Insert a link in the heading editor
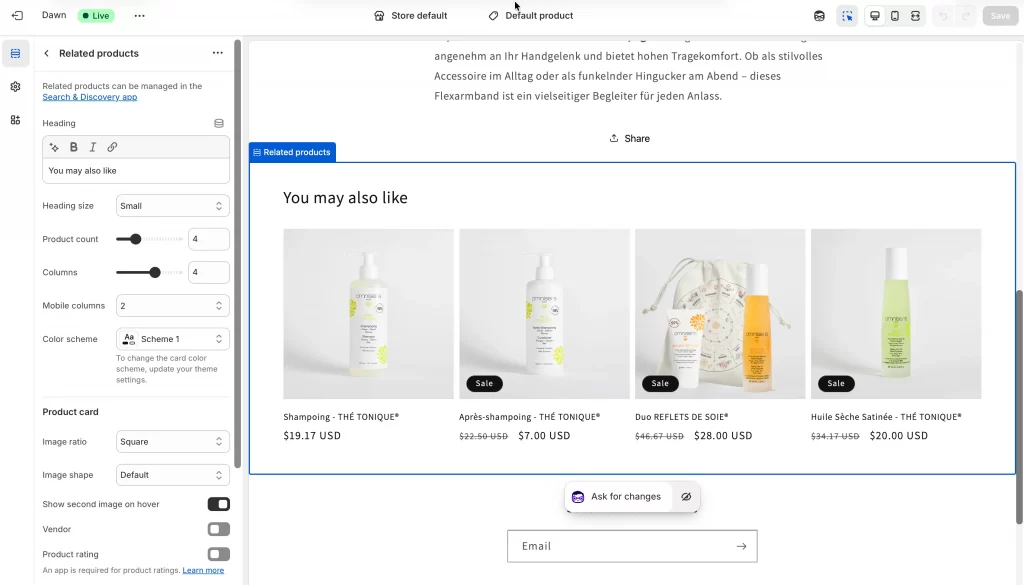Screen dimensions: 1024x585 [x=112, y=146]
